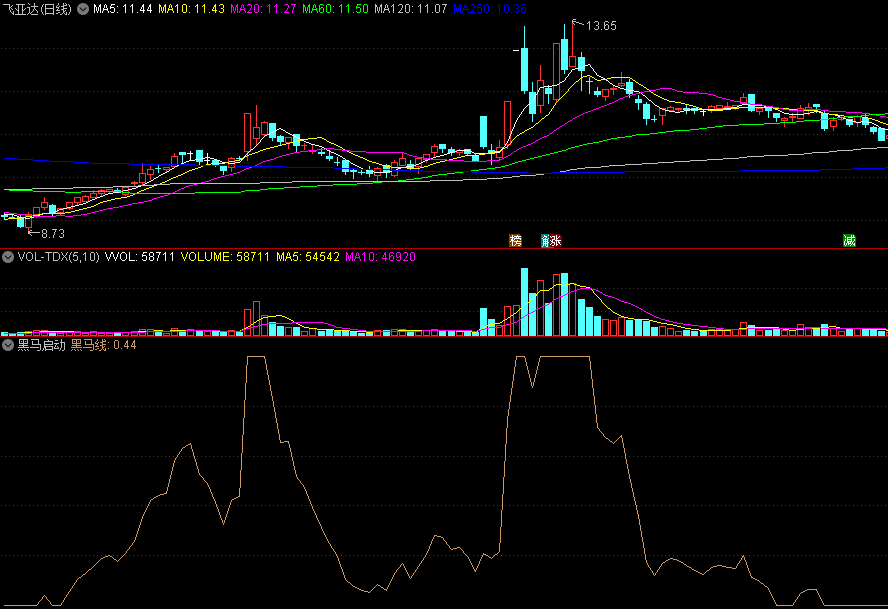Click the 涨 marker icon

click(555, 240)
